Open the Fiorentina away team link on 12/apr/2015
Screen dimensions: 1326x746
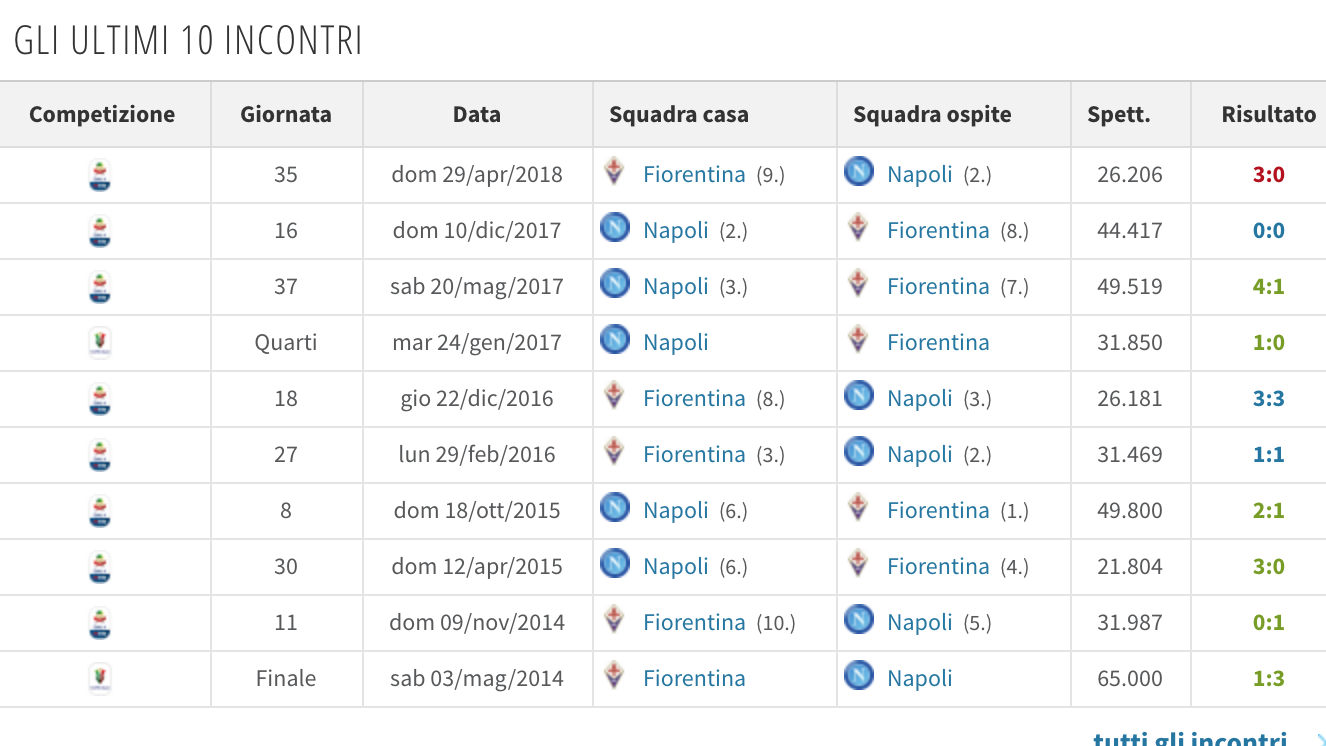[938, 567]
